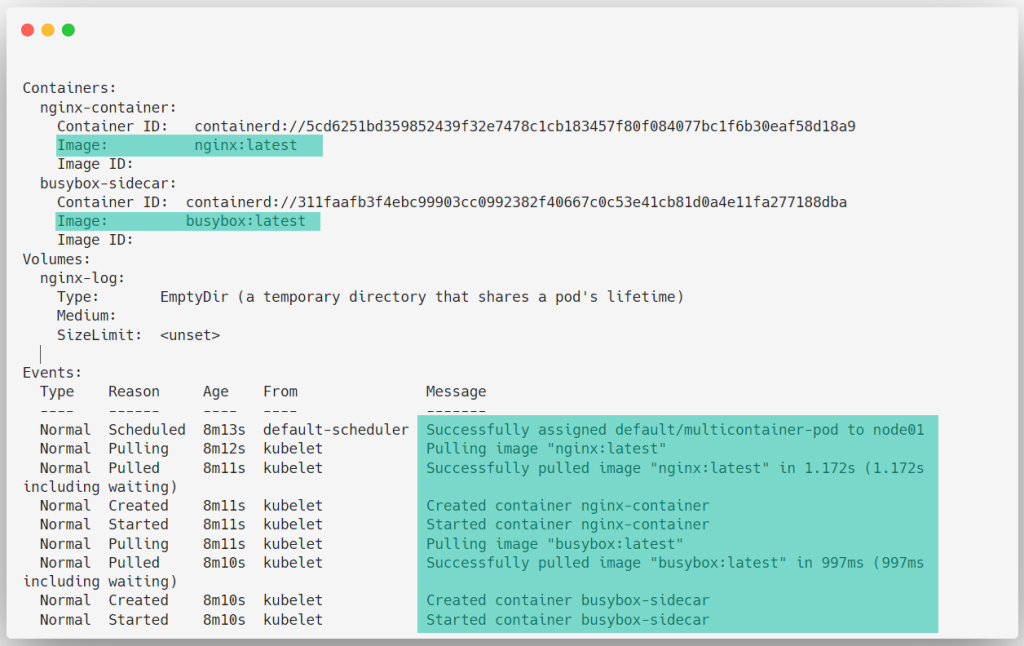Click 'Created container busybox-sidecar' message
The image size is (1024, 646).
(x=568, y=600)
